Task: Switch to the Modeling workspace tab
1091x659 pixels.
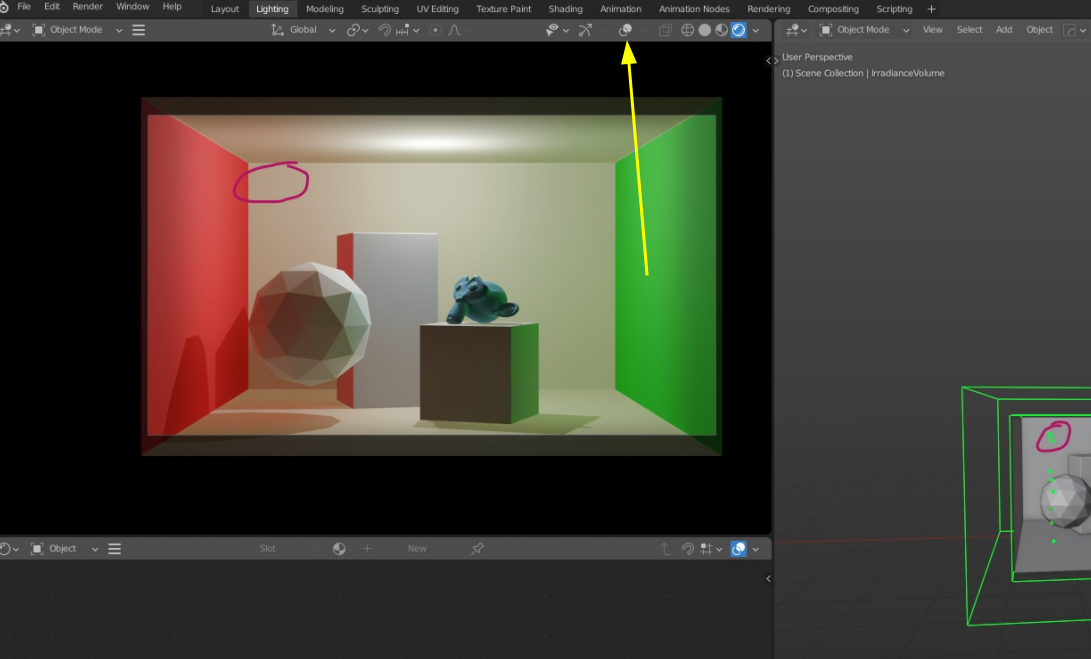Action: 325,9
